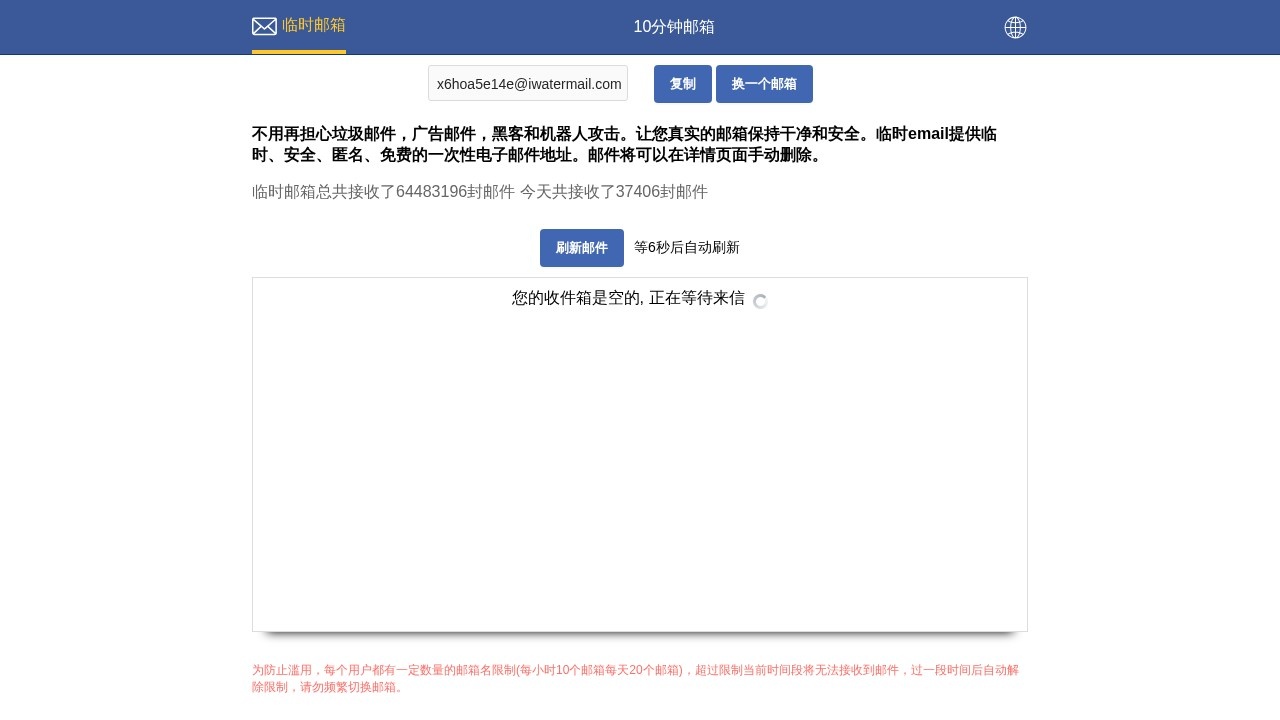Open the language globe icon
1280x720 pixels.
coord(1015,27)
